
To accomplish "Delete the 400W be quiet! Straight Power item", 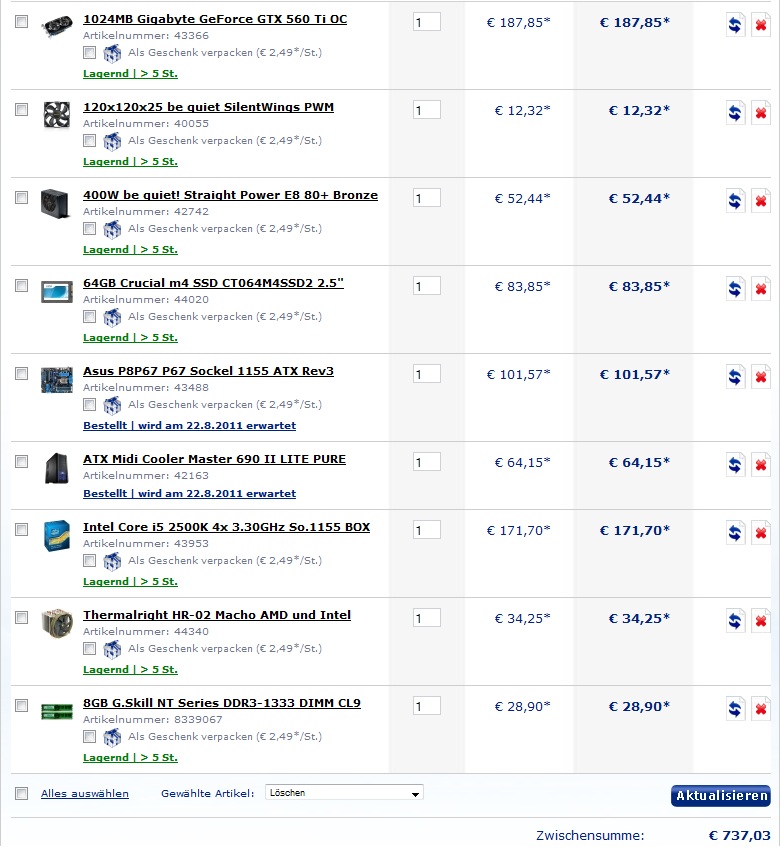I will point(760,201).
